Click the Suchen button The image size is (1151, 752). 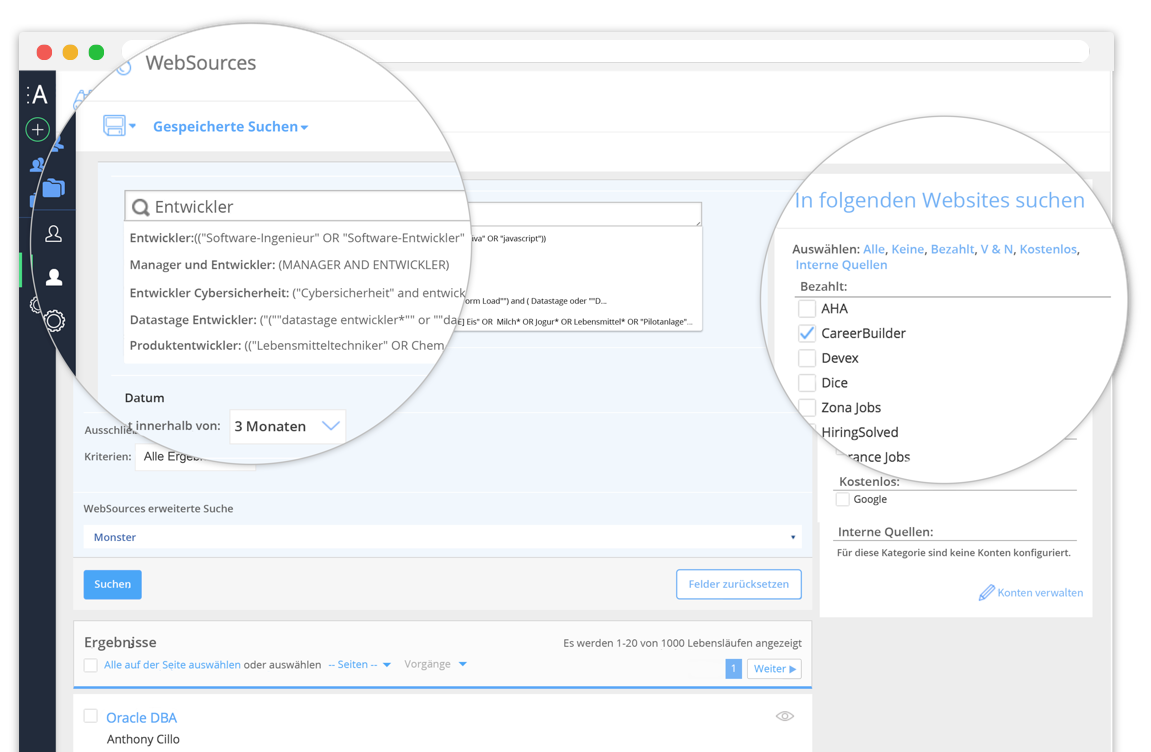point(112,585)
